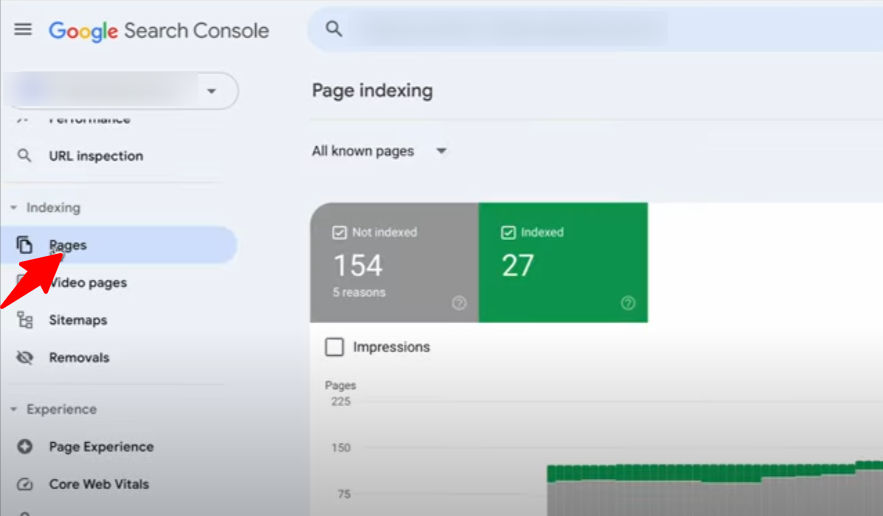Click the Page Experience plus icon

point(25,447)
